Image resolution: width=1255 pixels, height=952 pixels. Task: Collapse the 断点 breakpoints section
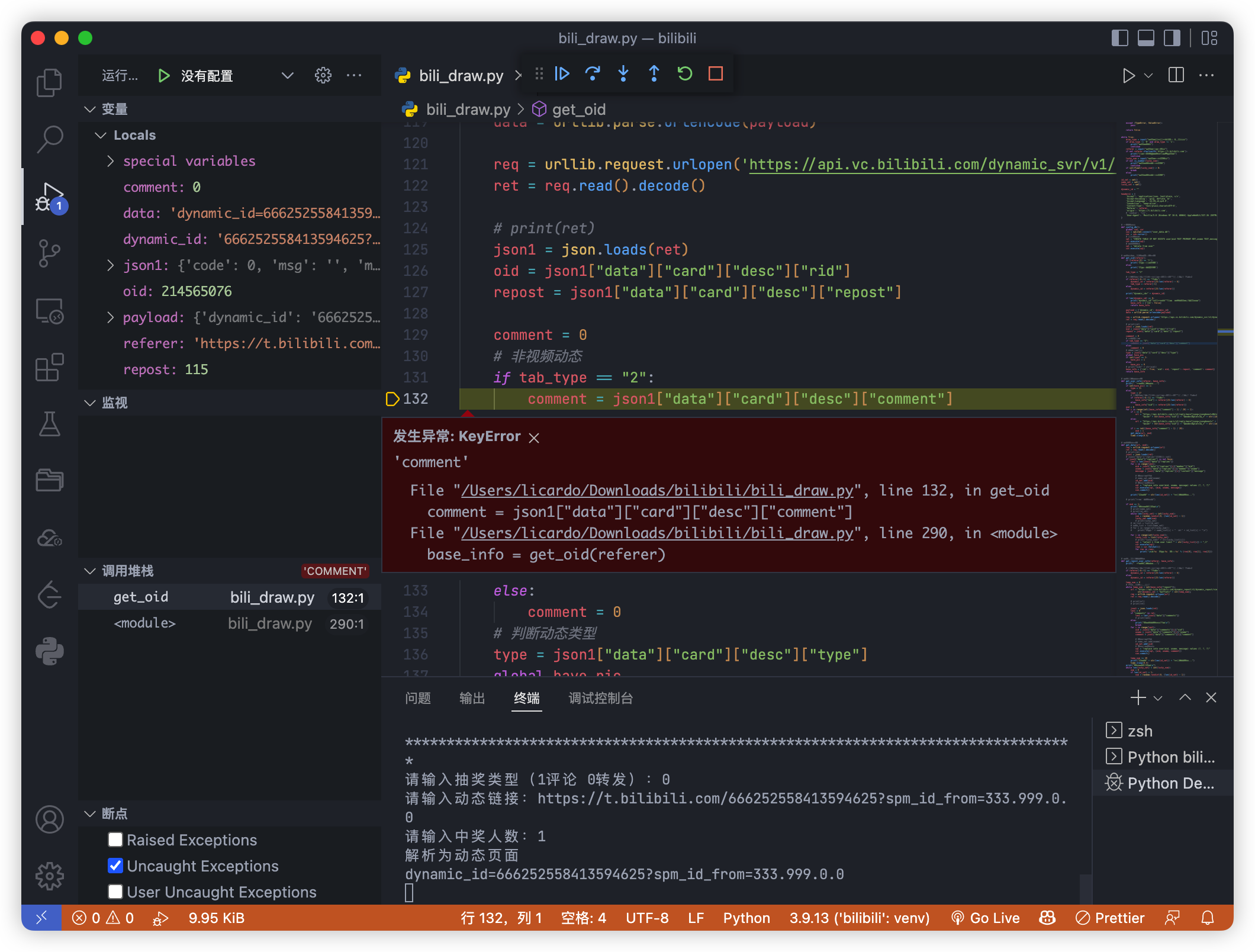90,813
